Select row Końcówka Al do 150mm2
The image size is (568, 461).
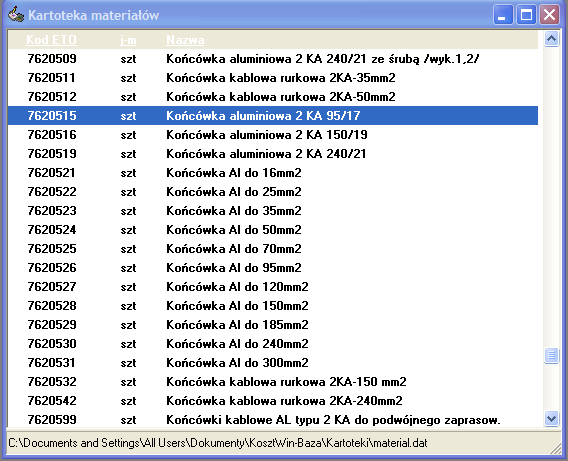tap(273, 306)
